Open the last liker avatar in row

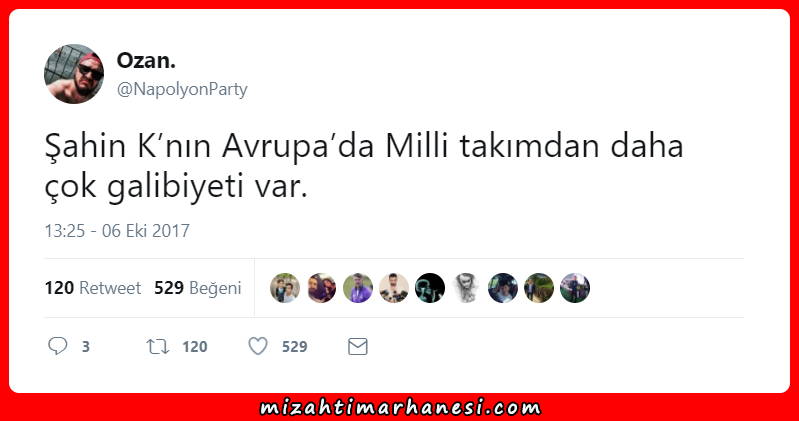pyautogui.click(x=575, y=288)
